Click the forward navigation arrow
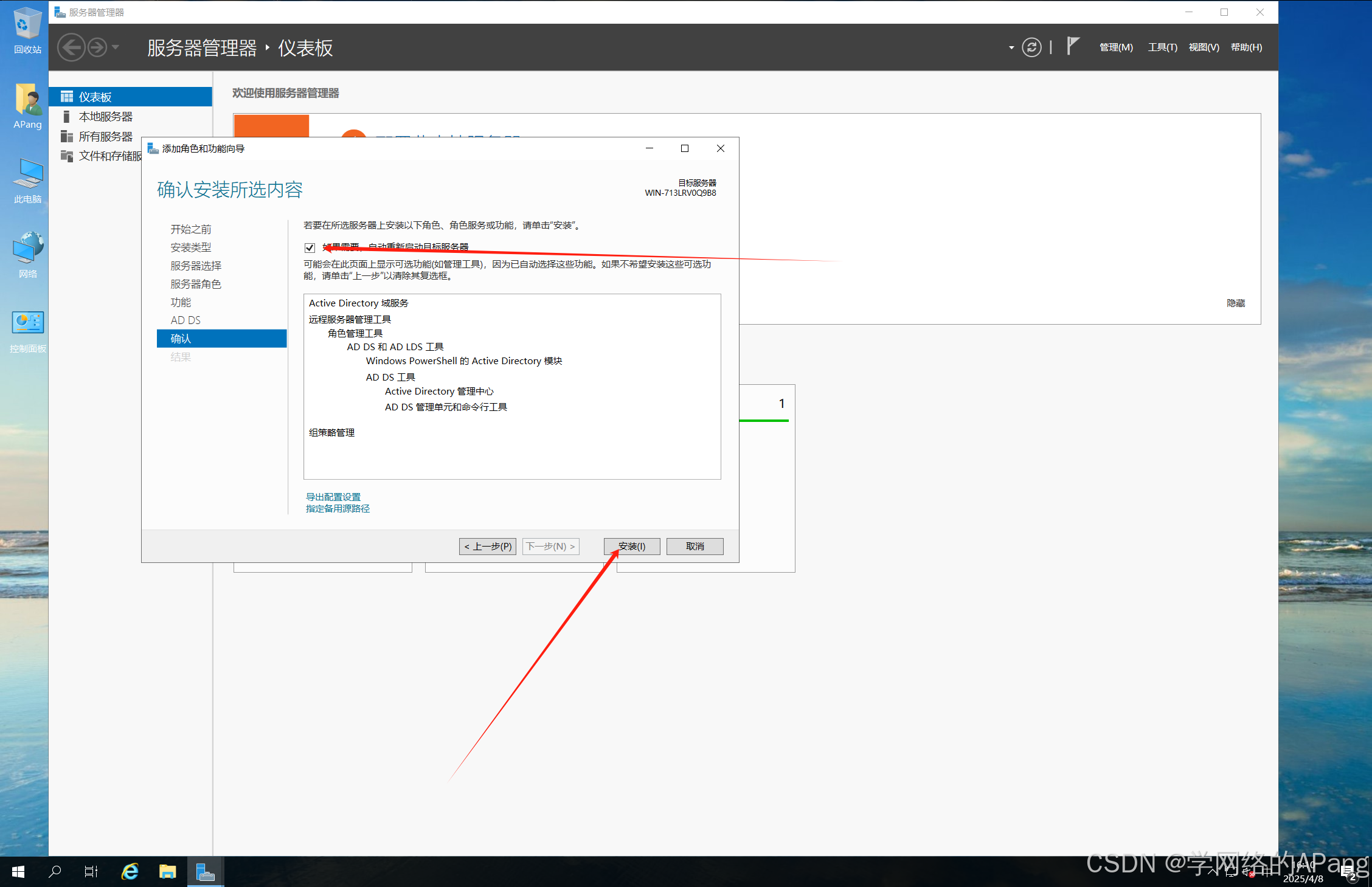1372x887 pixels. (97, 47)
